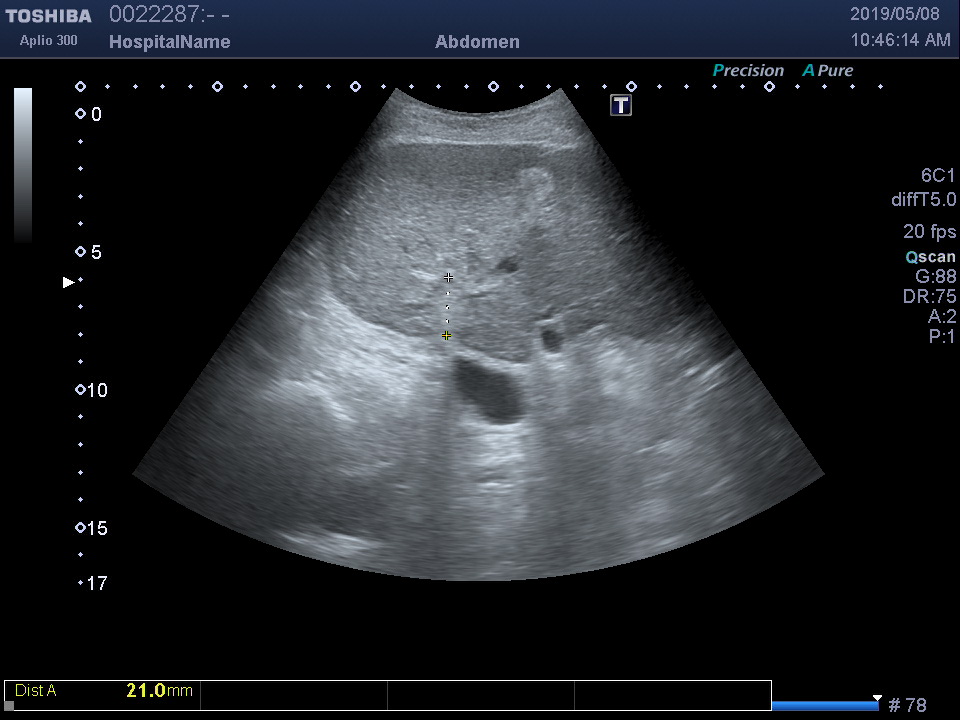Screen dimensions: 960x720
Task: Click the G:88 gain value
Action: (935, 277)
